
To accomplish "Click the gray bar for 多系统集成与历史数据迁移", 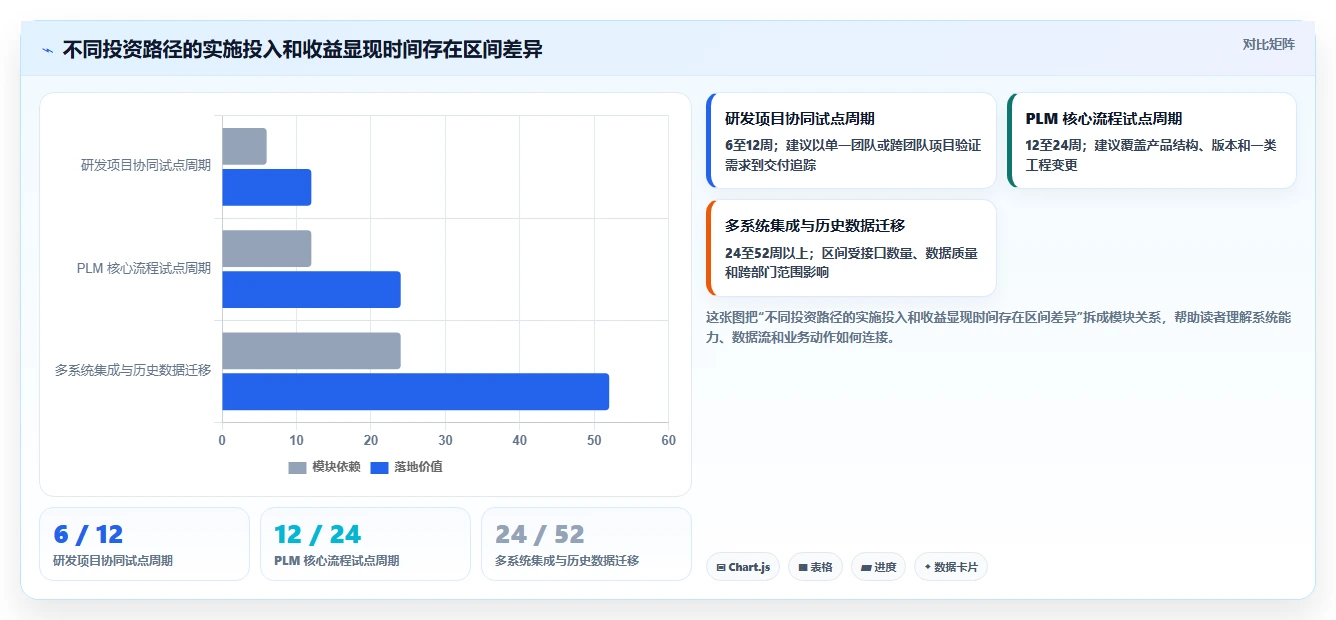I will 311,351.
